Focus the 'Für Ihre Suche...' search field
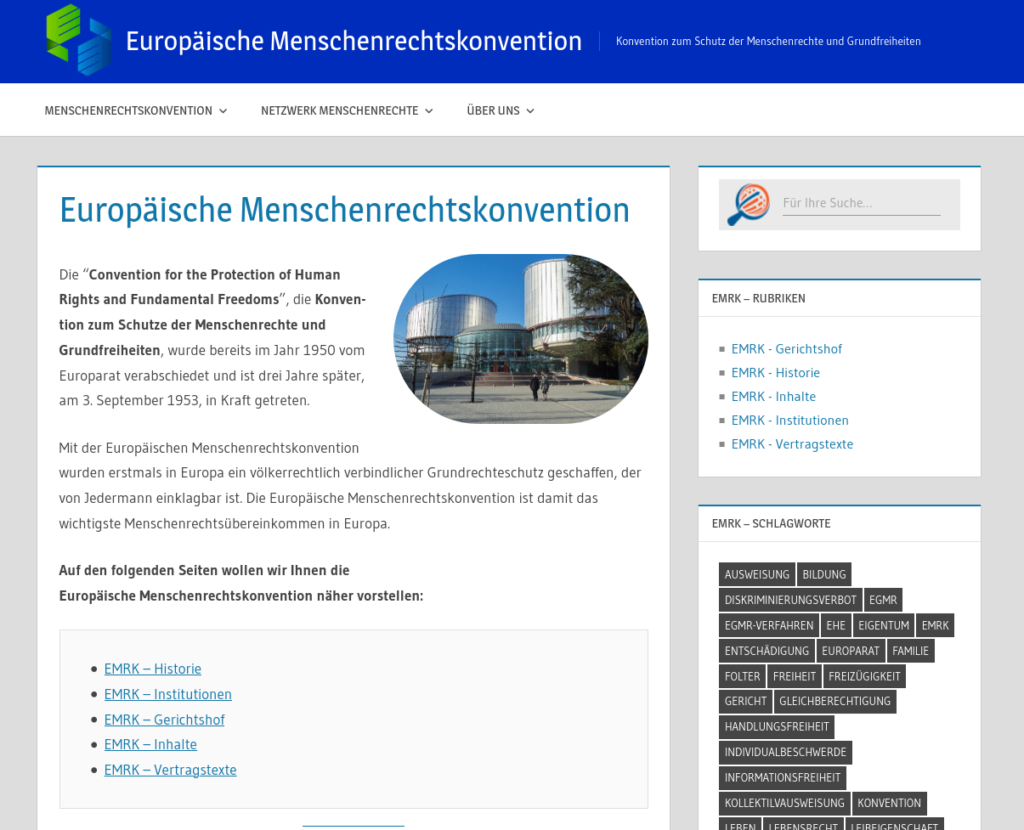Screen dimensions: 1024x830 point(860,203)
